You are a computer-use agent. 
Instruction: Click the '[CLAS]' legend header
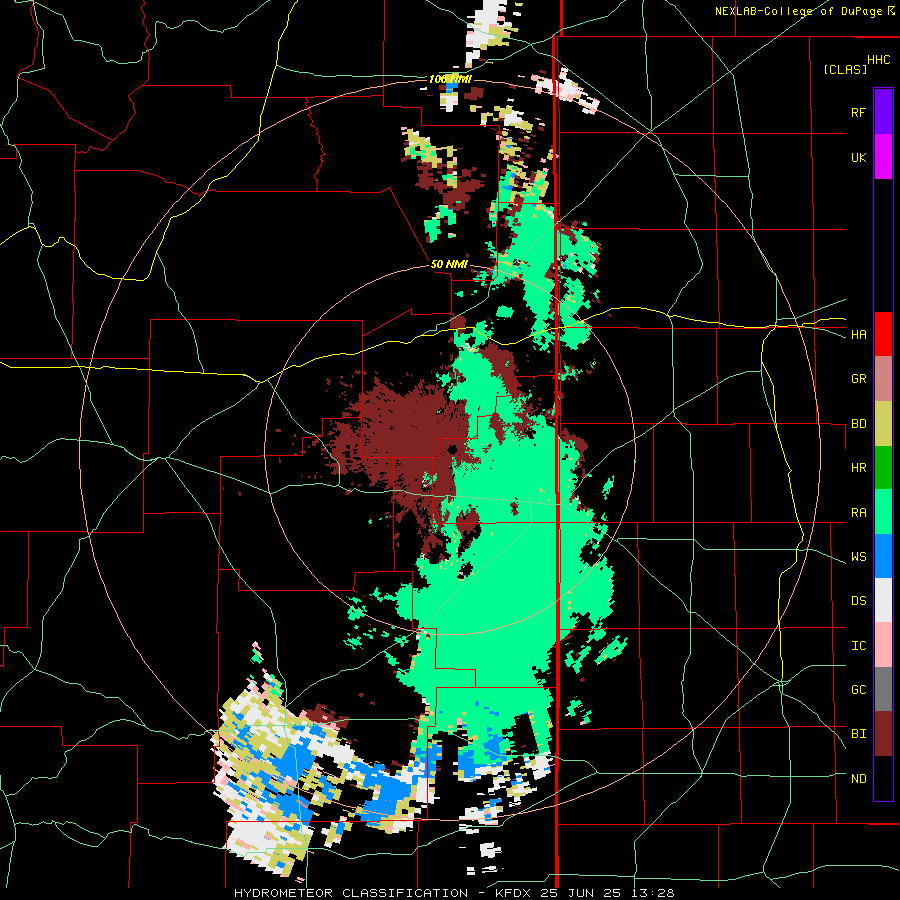pos(845,69)
